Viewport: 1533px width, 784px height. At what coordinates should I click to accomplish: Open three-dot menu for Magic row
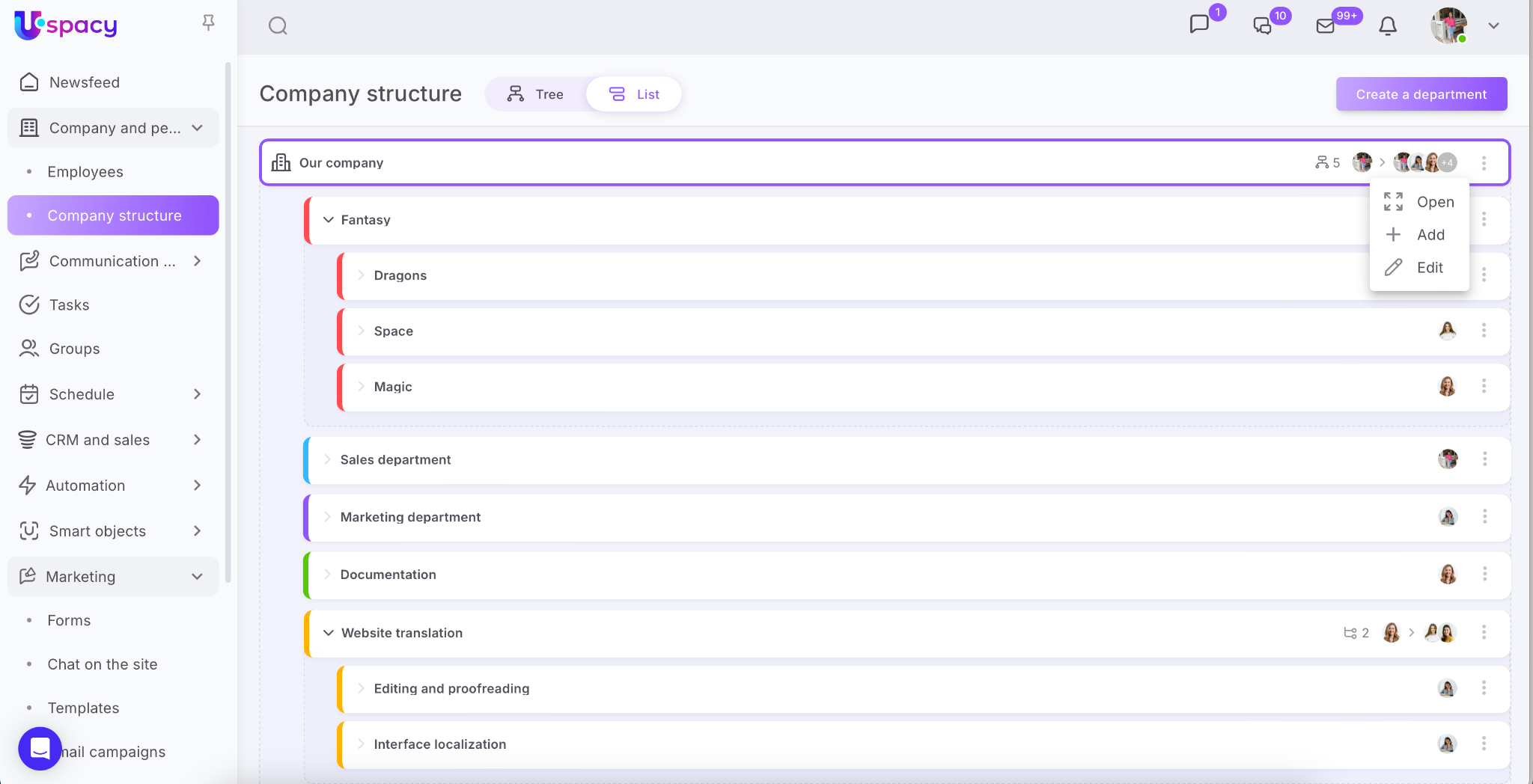[x=1484, y=387]
